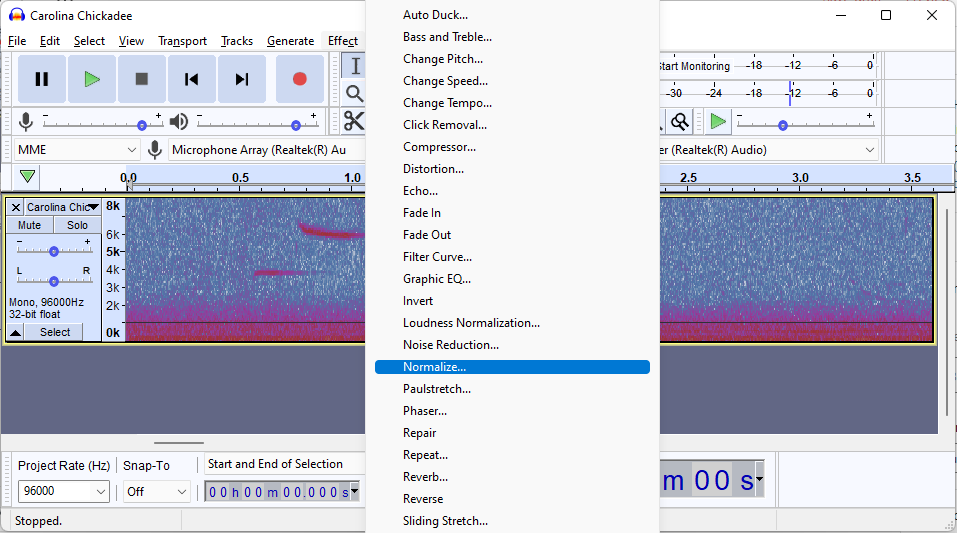Click the microphone recording volume icon

tap(26, 121)
